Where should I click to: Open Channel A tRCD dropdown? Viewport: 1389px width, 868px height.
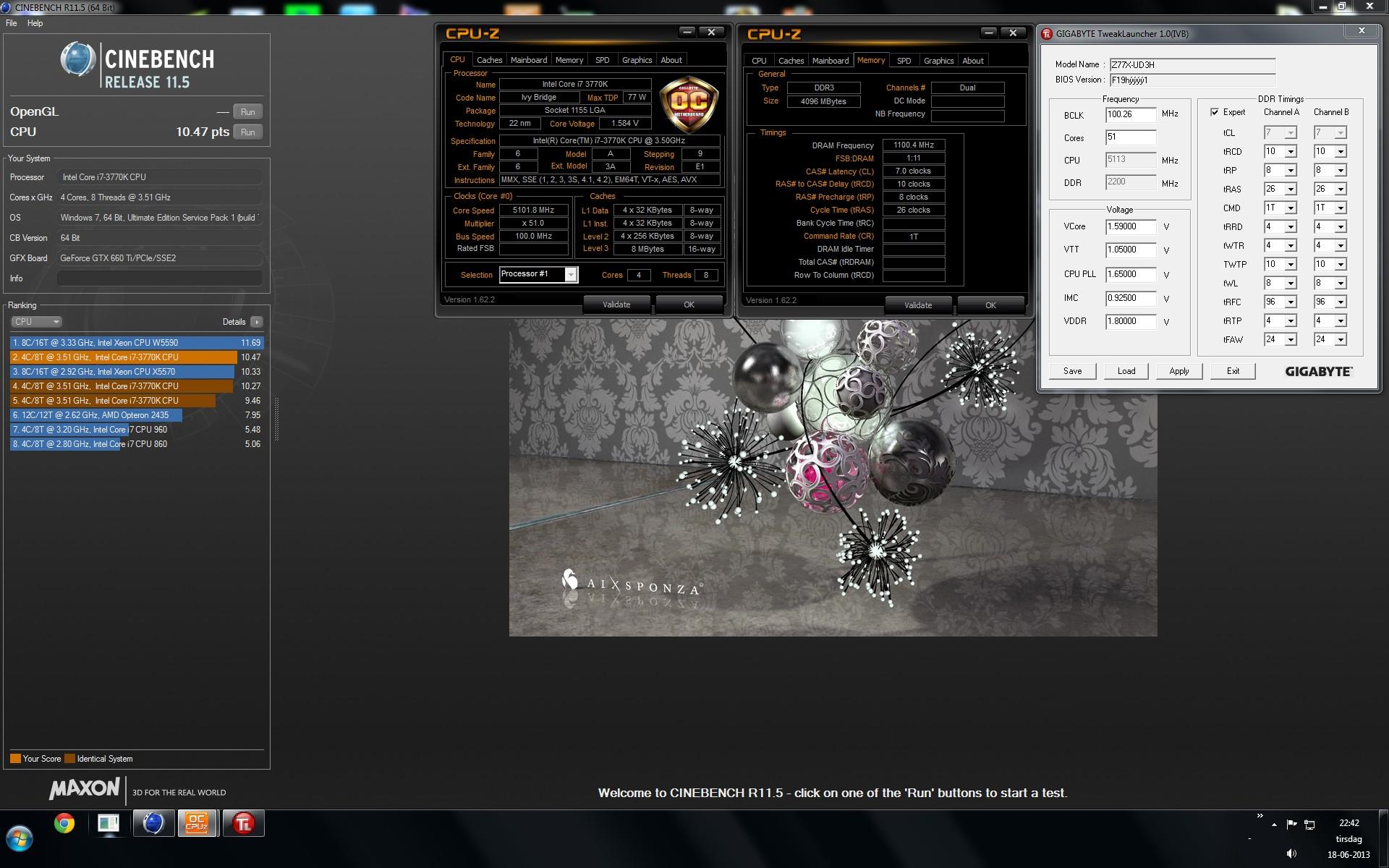pos(1291,152)
